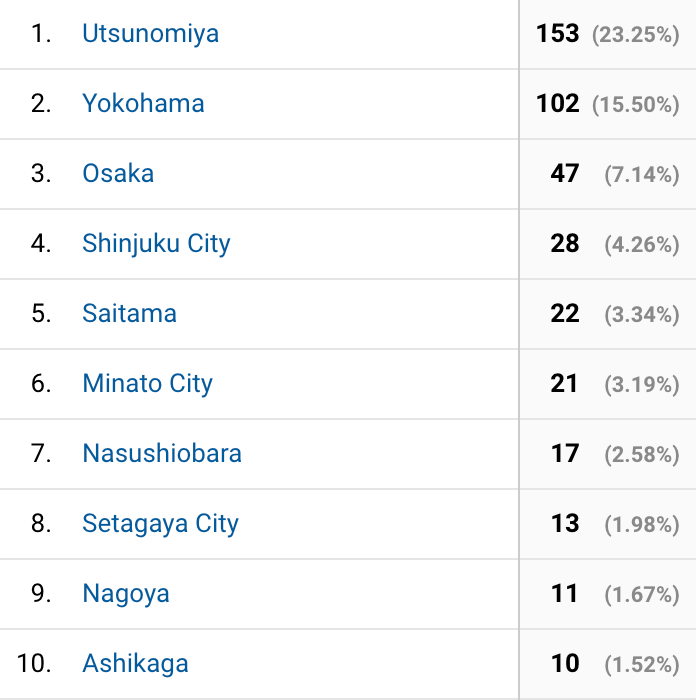This screenshot has width=696, height=700.
Task: Select the Nasushiobara city link
Action: 162,454
